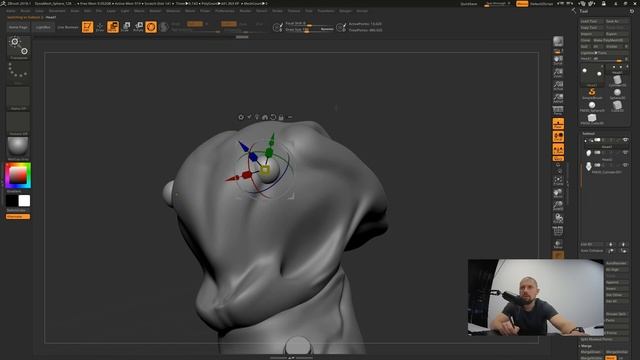Open the Alpha menu
The image size is (640, 360).
pyautogui.click(x=11, y=11)
